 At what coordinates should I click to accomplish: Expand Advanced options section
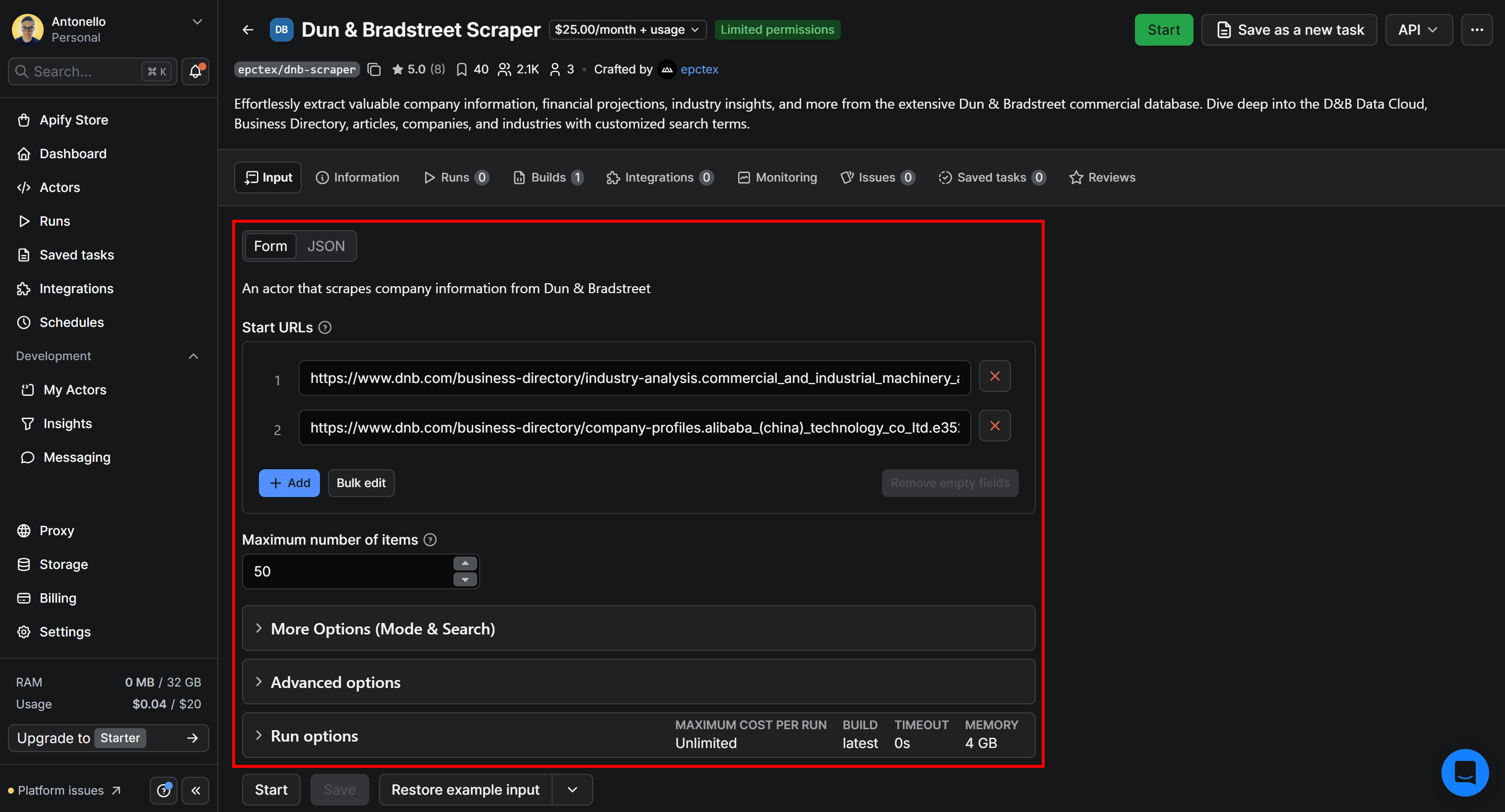[x=638, y=683]
